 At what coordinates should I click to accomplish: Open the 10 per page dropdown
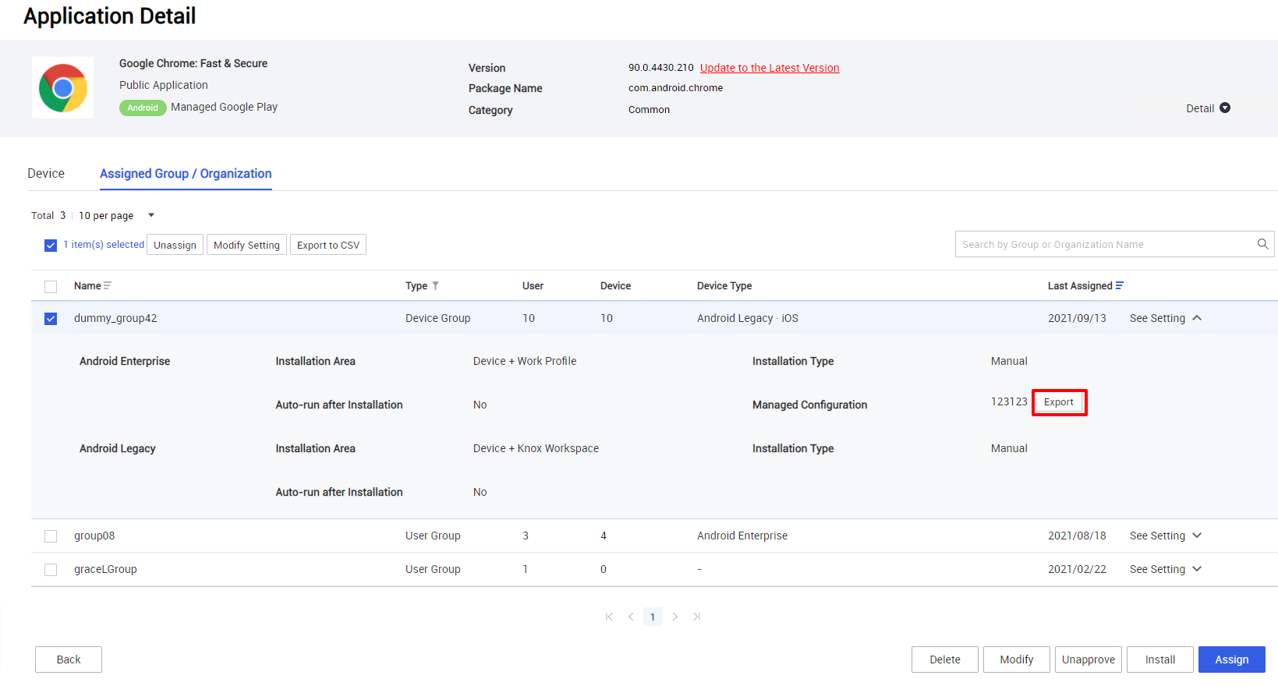click(x=150, y=215)
